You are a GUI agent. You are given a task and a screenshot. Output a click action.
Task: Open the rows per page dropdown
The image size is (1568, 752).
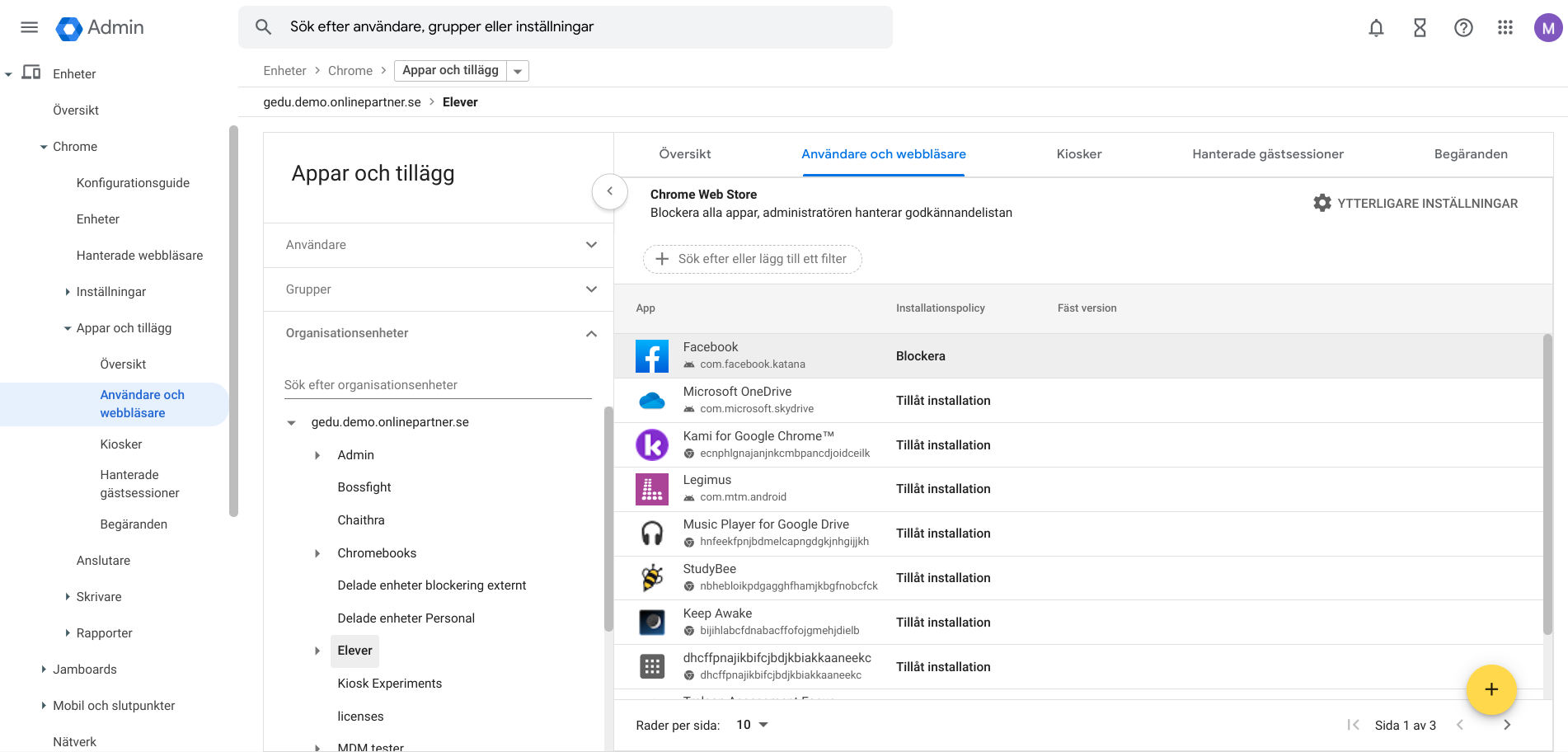point(753,725)
